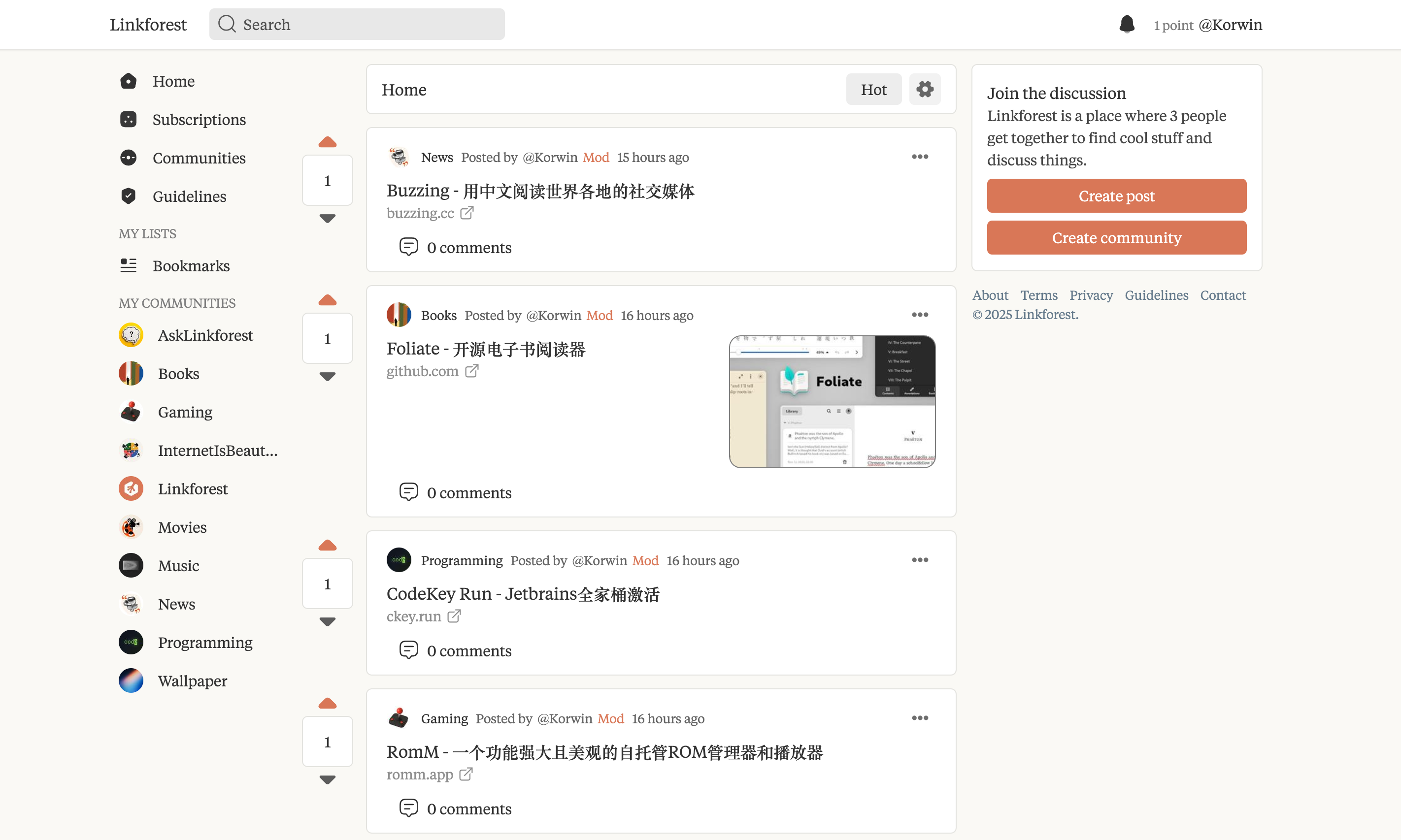Open the notifications bell
Screen dimensions: 1401x840
tap(1127, 24)
